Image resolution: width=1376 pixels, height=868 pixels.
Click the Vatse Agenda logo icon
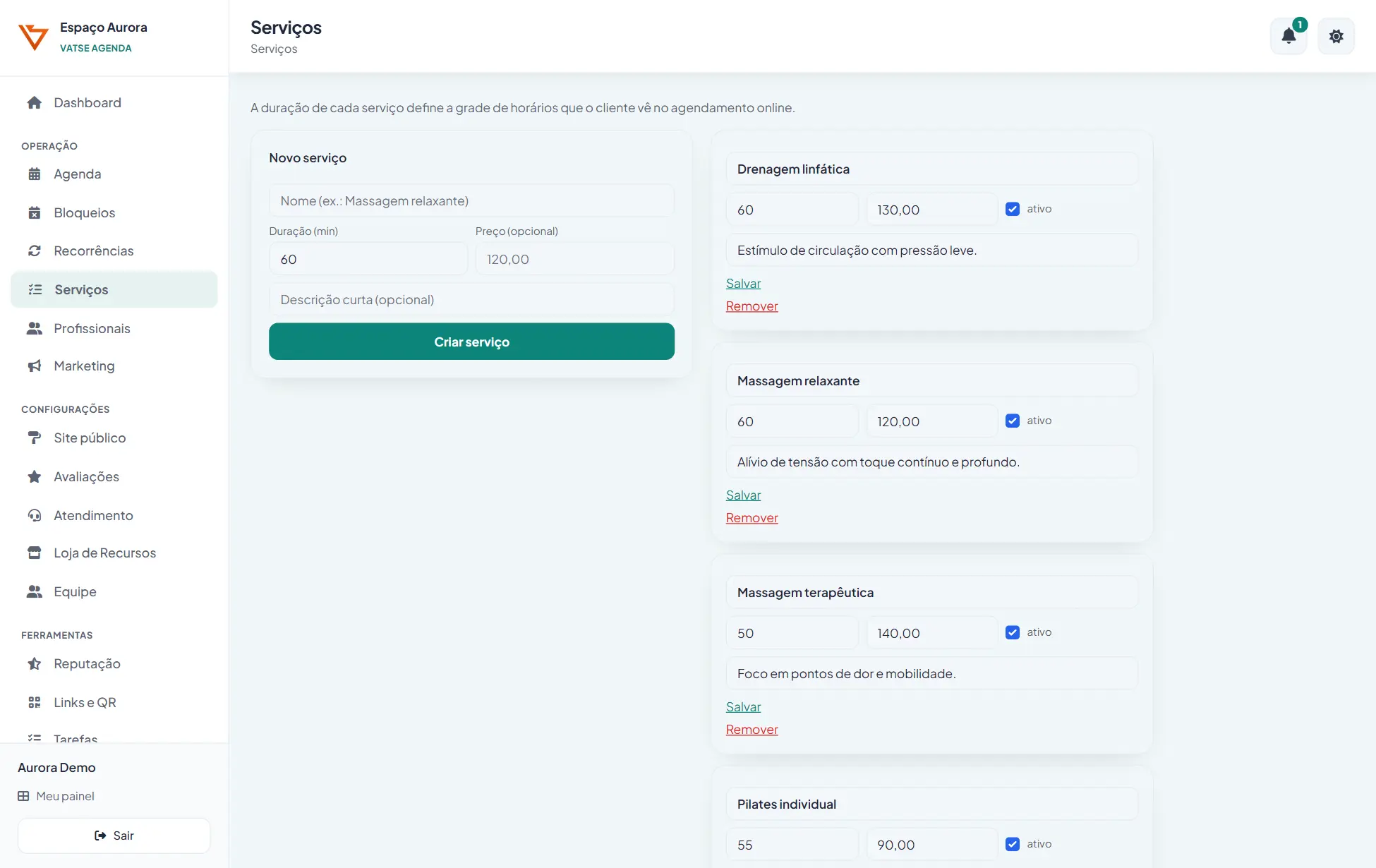pyautogui.click(x=33, y=37)
